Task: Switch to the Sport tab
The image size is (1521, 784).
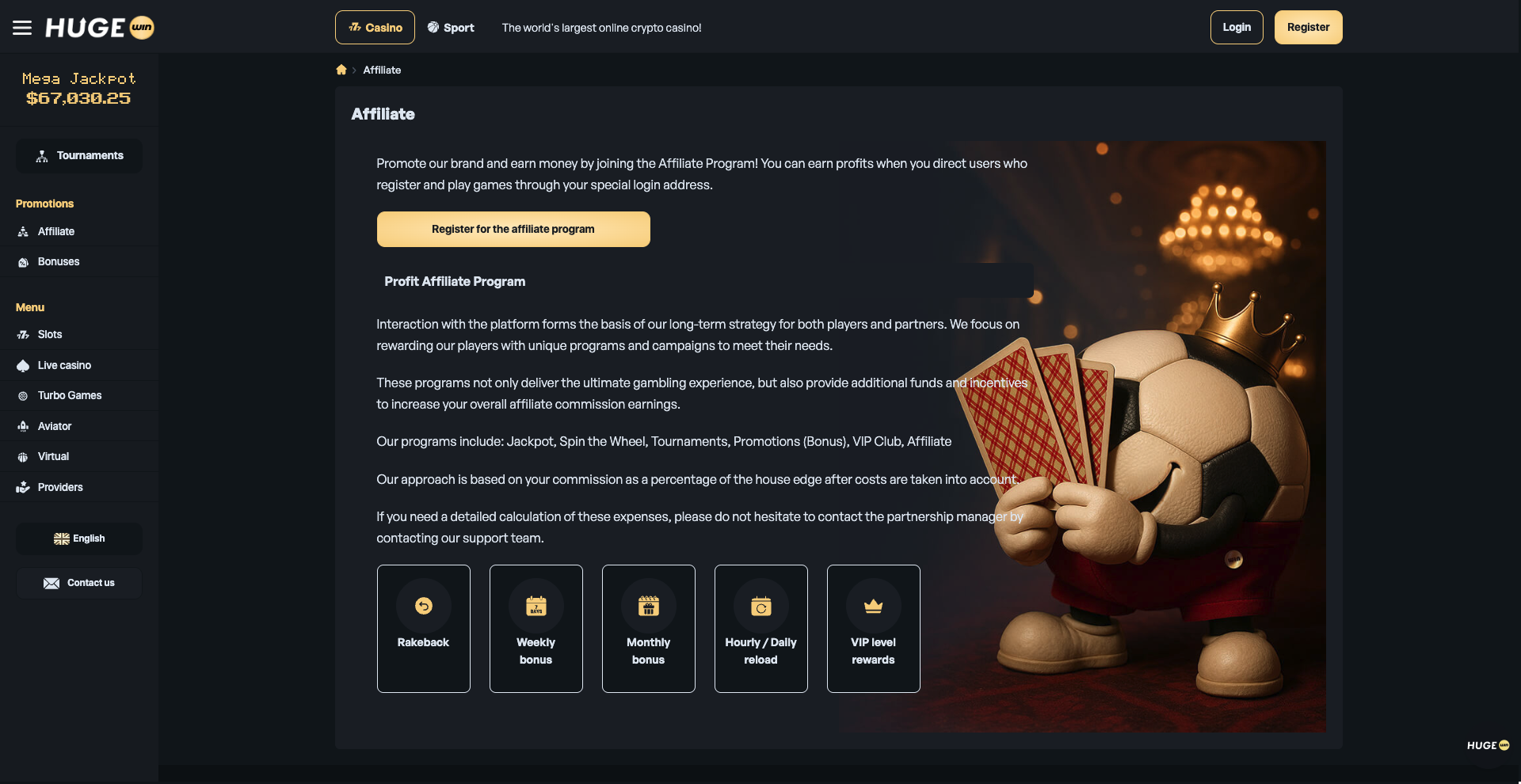Action: coord(451,28)
